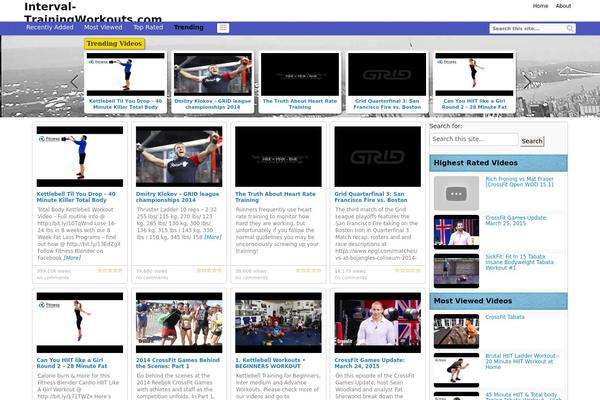Open grid title 'Dmitry Klokov - GRID league championships 2014'
This screenshot has height=400, width=600.
178,197
